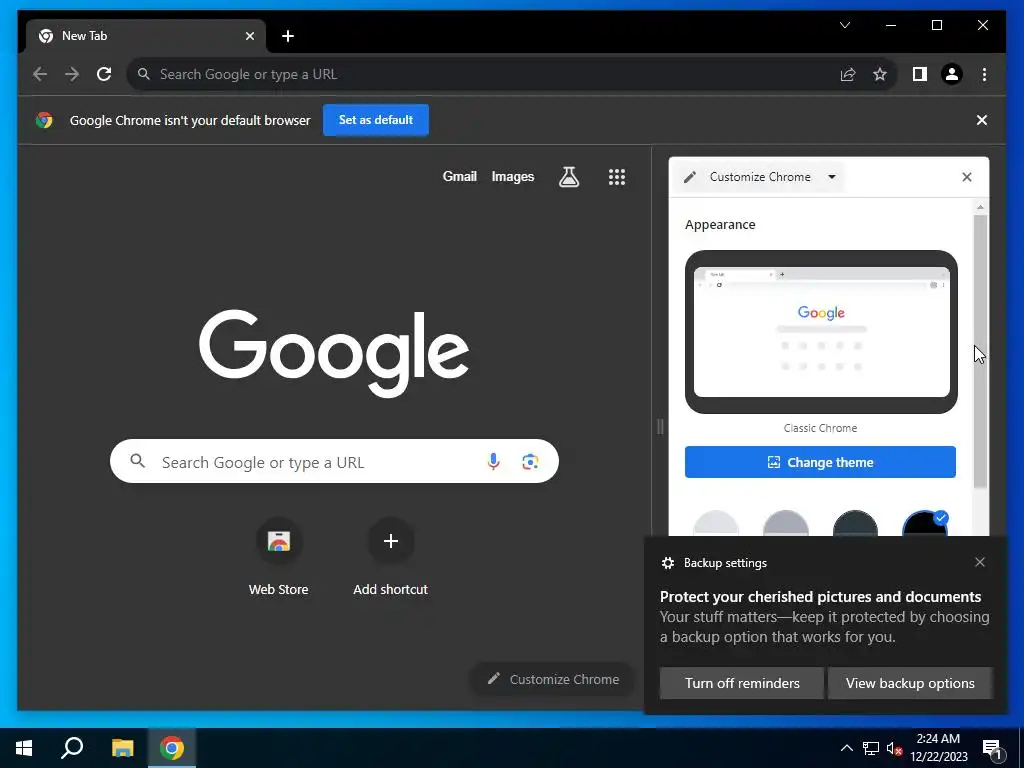This screenshot has height=768, width=1024.
Task: Open File Explorer from the taskbar
Action: click(x=122, y=748)
